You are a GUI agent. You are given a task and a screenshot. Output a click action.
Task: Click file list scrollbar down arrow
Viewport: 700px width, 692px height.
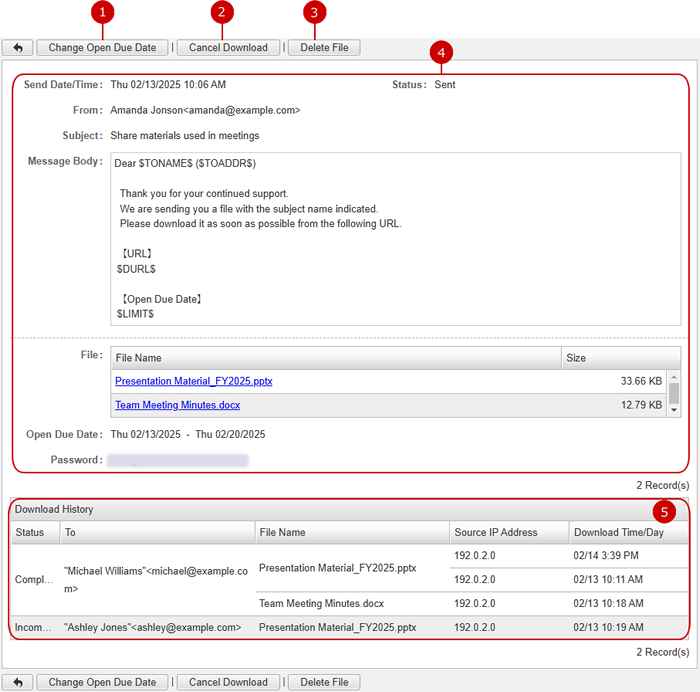coord(674,410)
